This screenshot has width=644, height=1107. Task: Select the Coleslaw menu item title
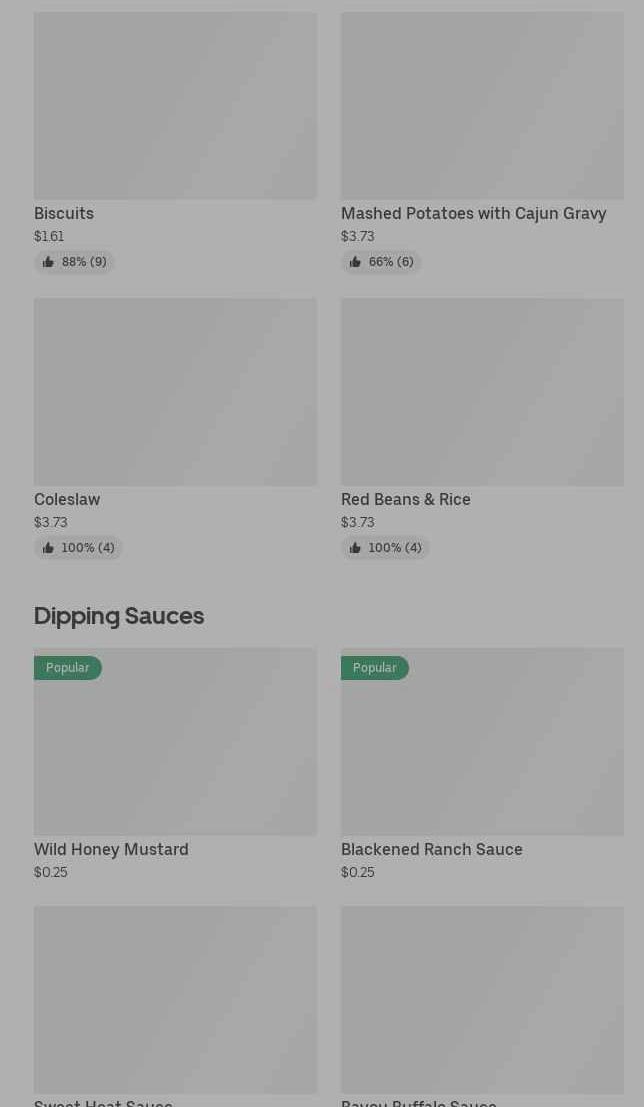pos(67,499)
